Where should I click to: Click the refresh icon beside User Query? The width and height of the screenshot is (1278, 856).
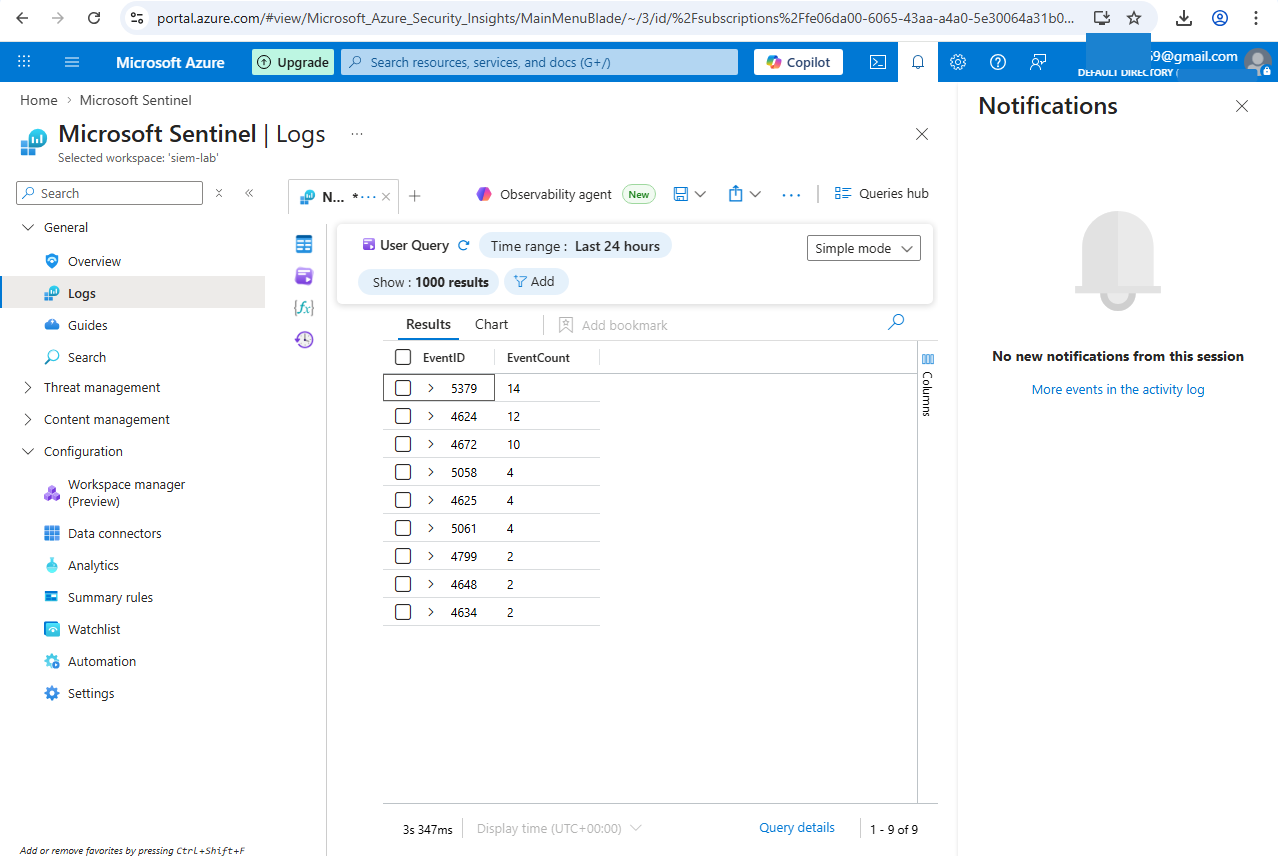pyautogui.click(x=463, y=245)
